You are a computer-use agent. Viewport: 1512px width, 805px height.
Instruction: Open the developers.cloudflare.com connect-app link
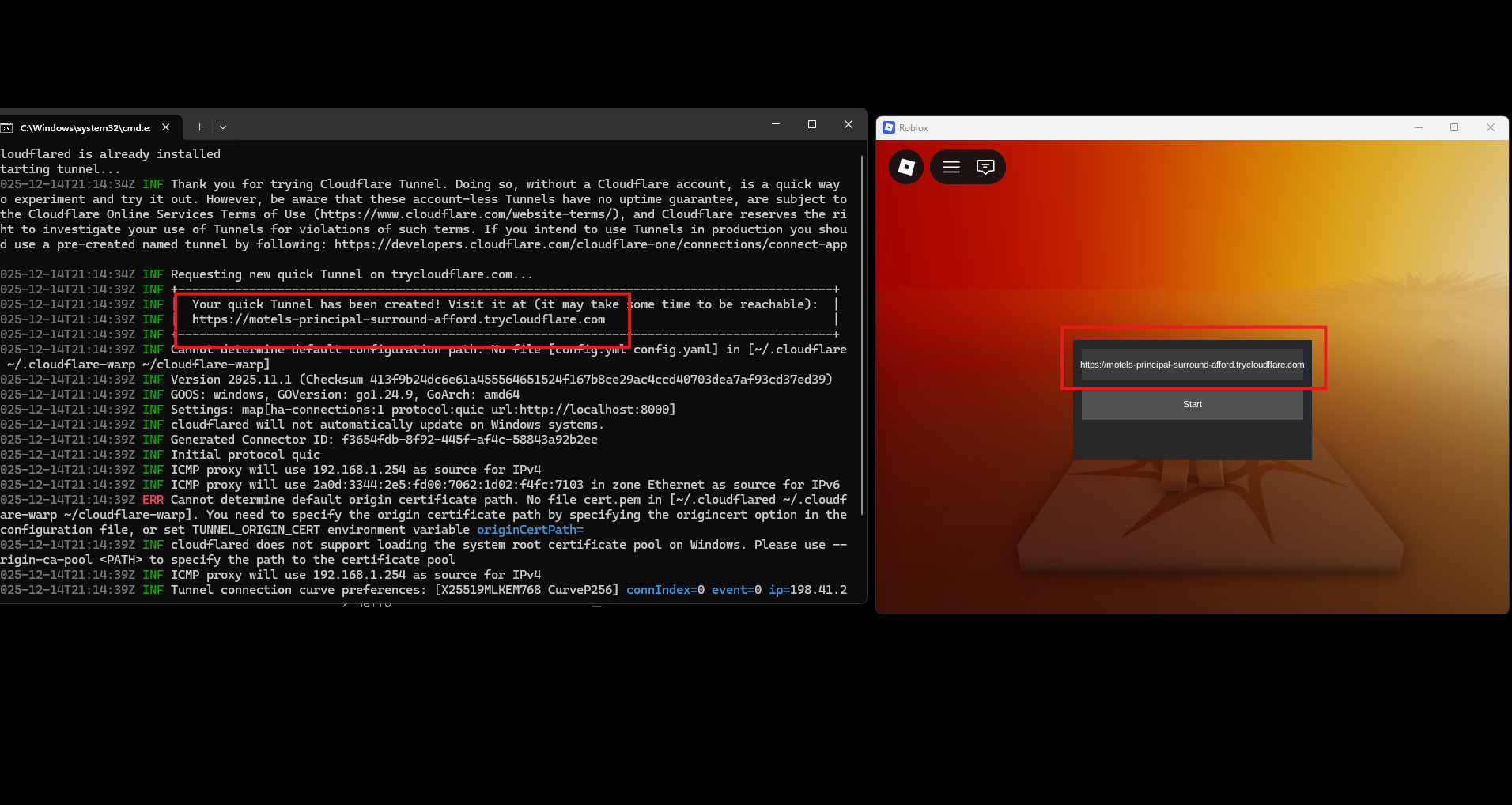[x=590, y=244]
